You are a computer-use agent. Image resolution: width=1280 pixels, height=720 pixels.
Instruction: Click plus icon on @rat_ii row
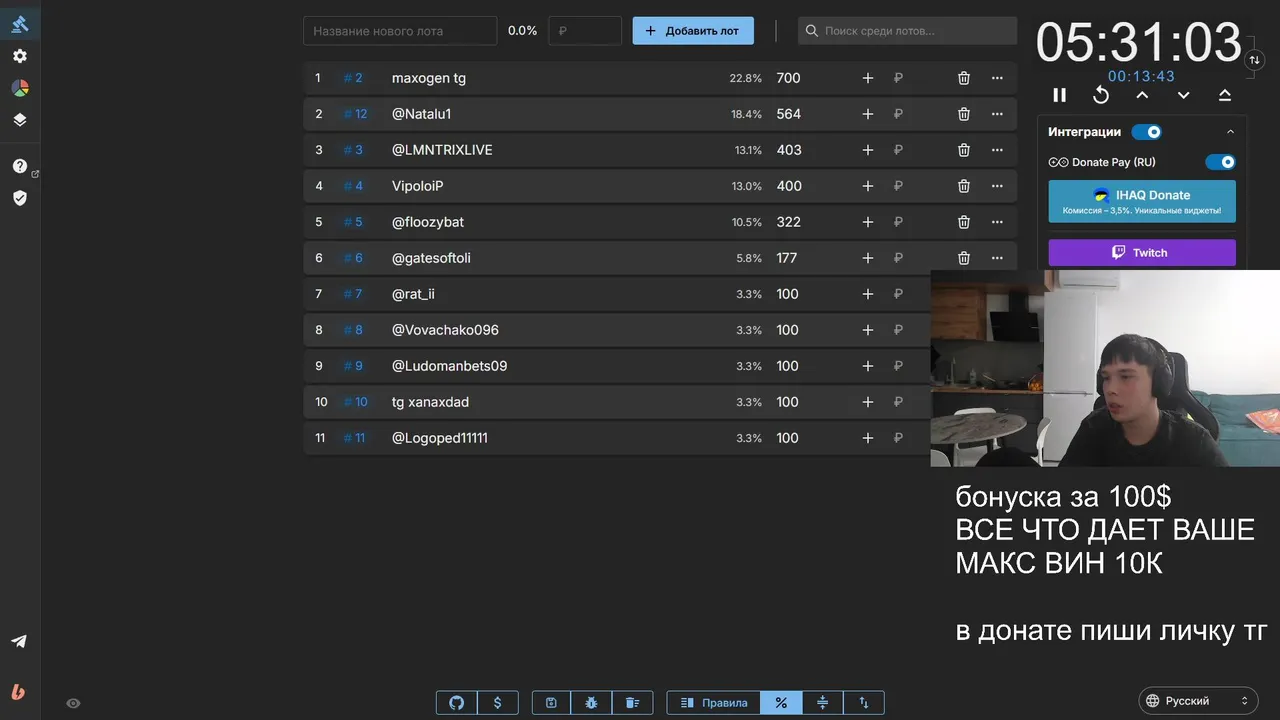click(868, 294)
